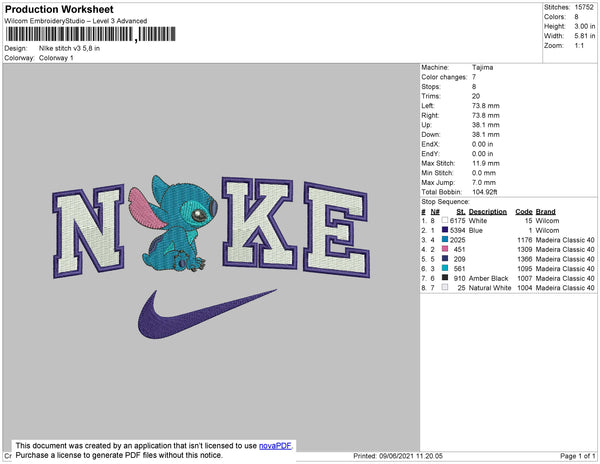Choose the navy swatch for code 1366

445,259
